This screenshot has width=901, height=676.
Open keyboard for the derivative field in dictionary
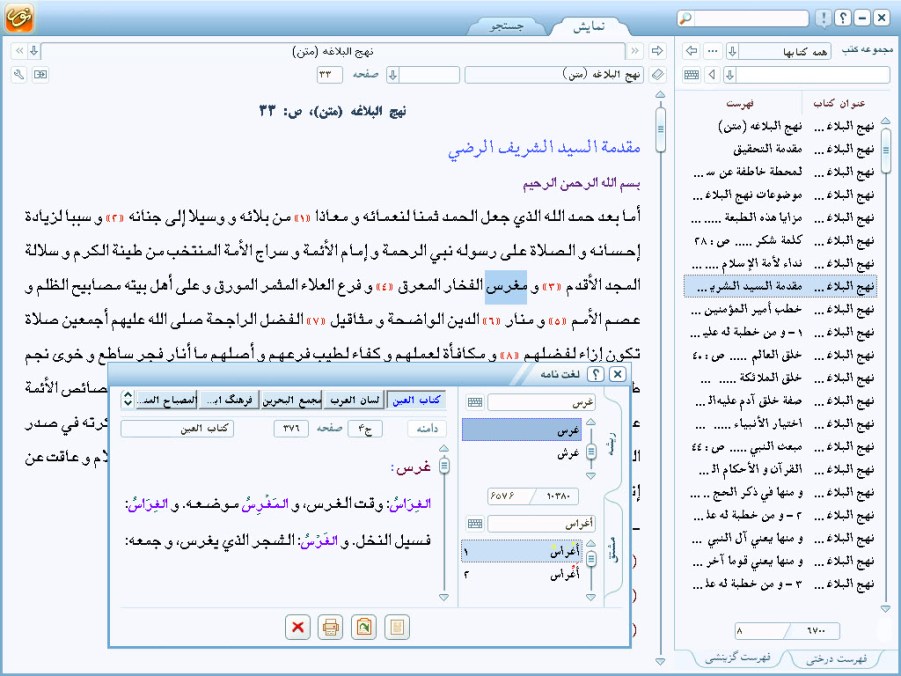475,524
